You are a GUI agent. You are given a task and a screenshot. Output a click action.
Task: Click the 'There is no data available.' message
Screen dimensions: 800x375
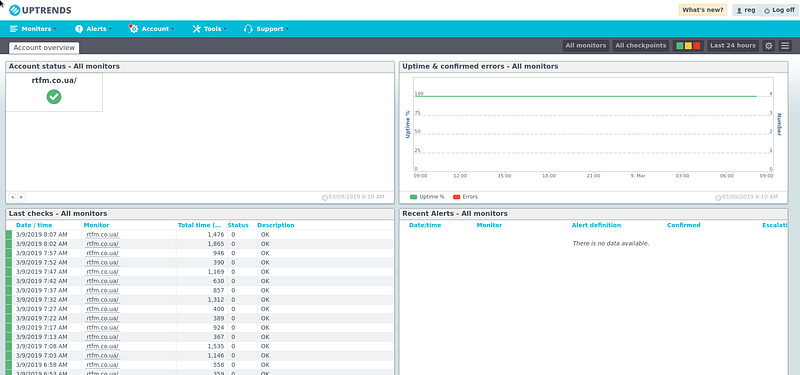point(611,244)
